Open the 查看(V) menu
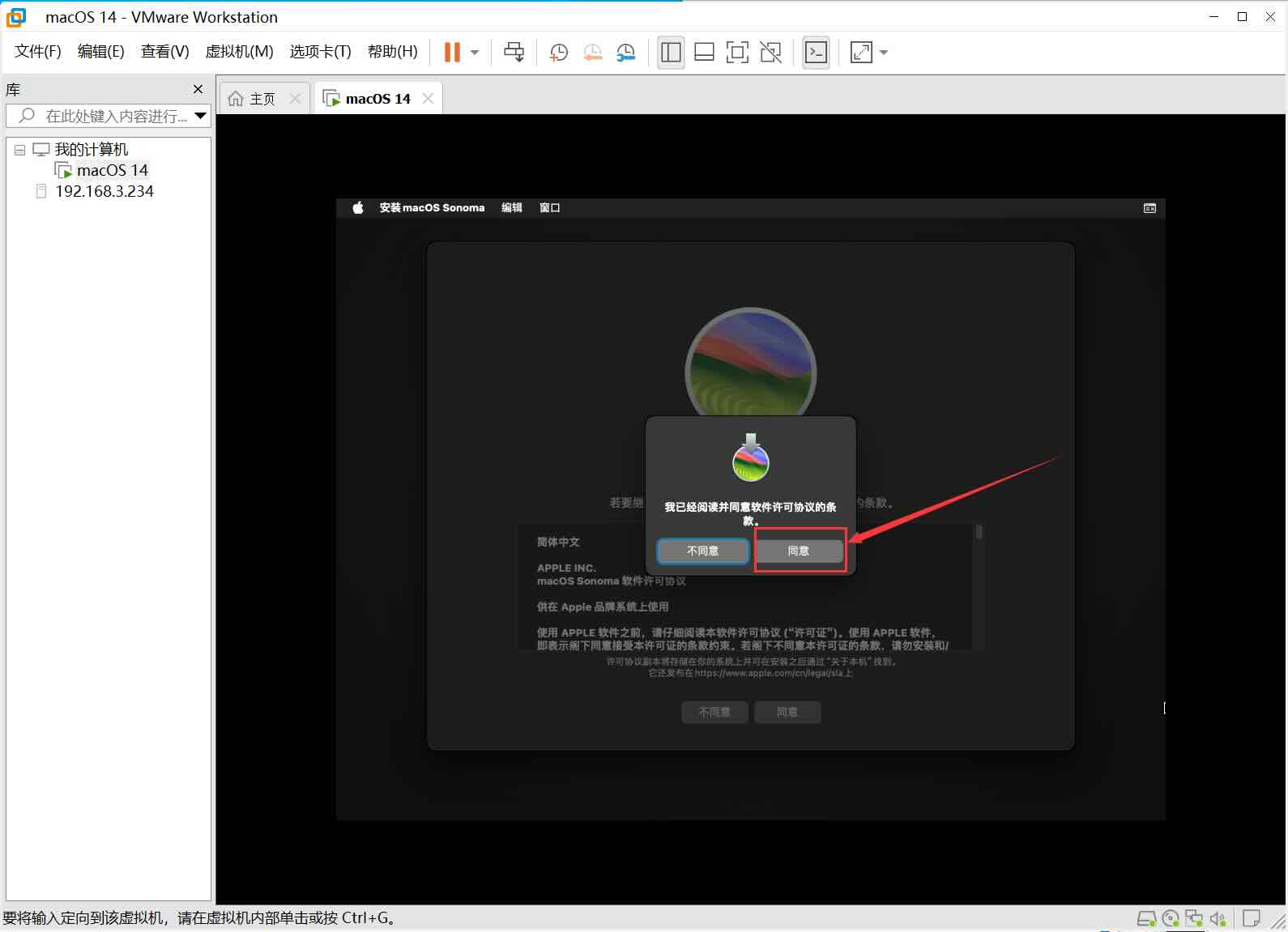Screen dimensions: 1288x932 click(x=164, y=52)
